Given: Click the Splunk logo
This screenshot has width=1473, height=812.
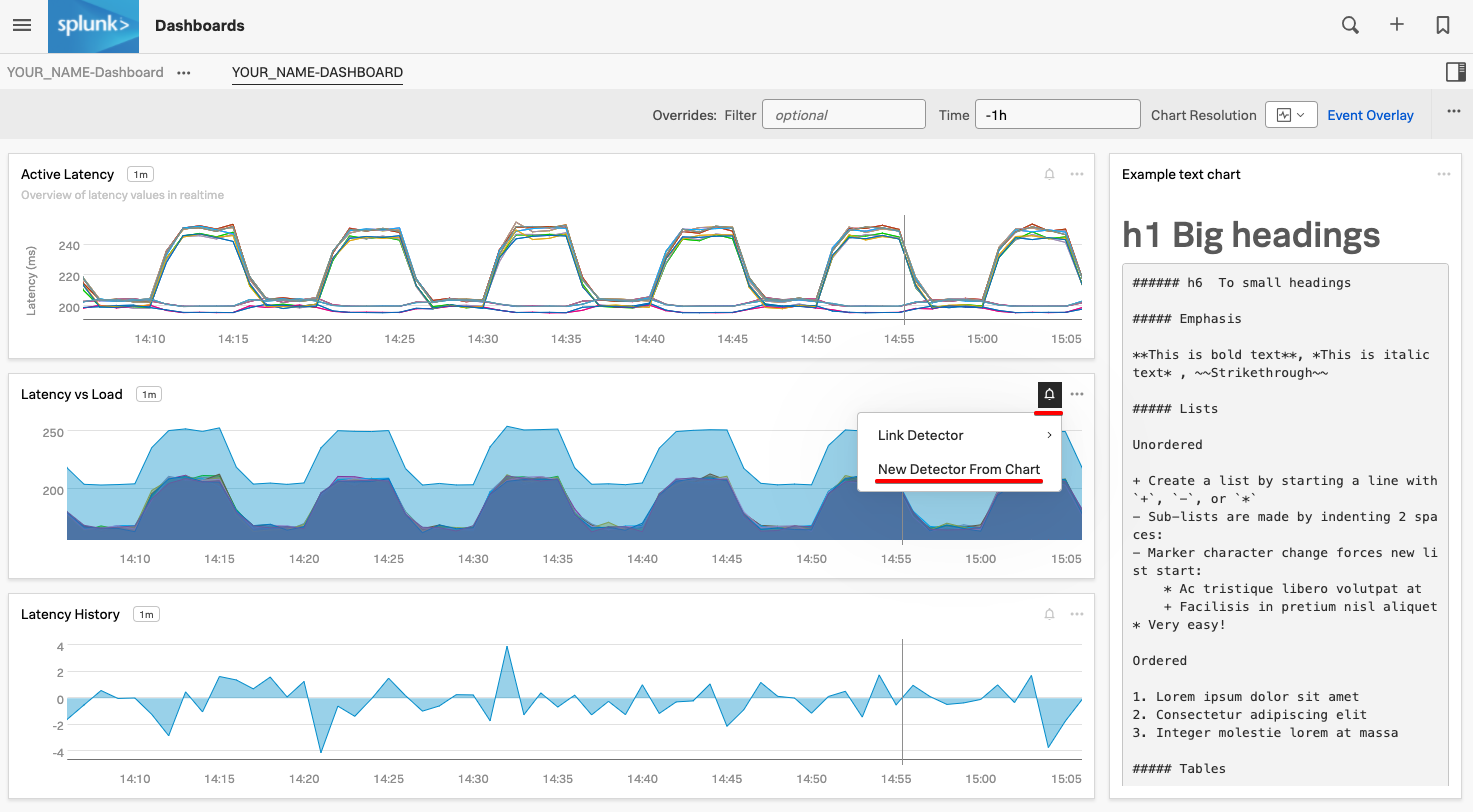Looking at the screenshot, I should click(x=93, y=26).
